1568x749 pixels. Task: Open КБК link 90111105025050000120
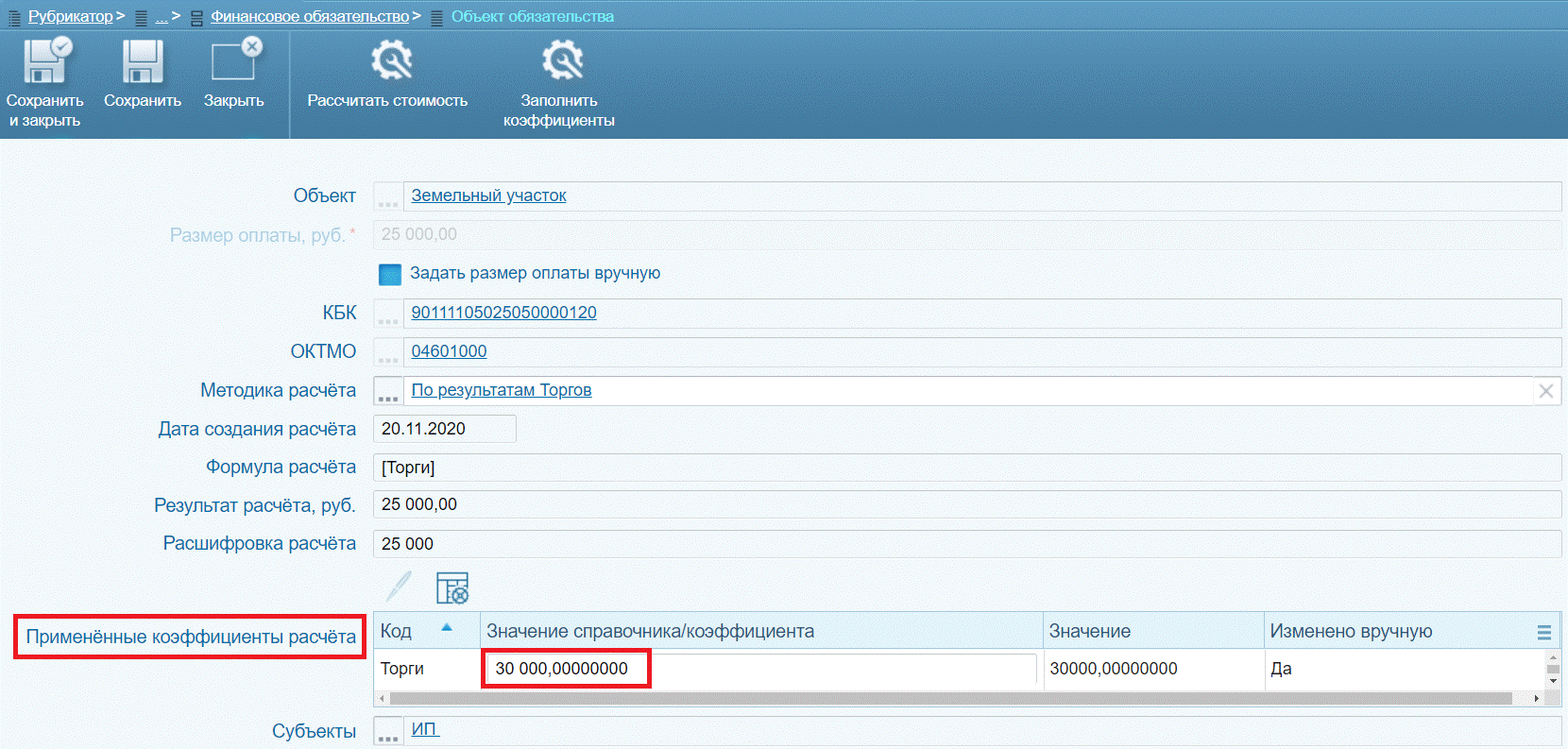pos(503,313)
